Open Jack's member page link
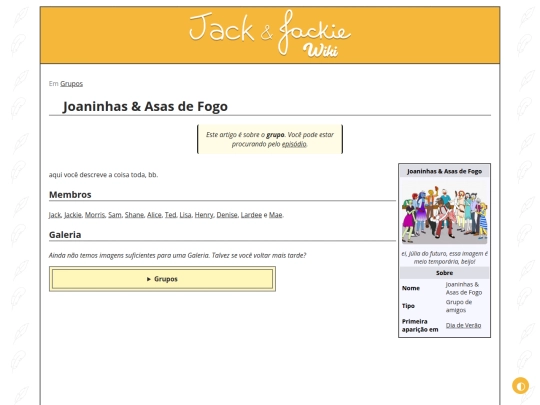This screenshot has height=405, width=540. 54,215
